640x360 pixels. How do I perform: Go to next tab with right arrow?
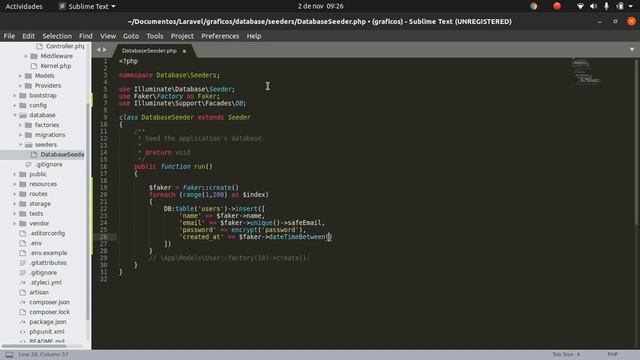[104, 50]
